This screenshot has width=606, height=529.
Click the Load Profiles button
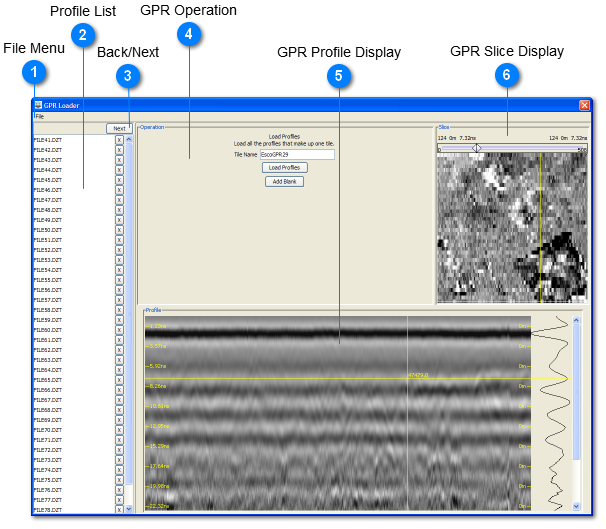pyautogui.click(x=284, y=167)
